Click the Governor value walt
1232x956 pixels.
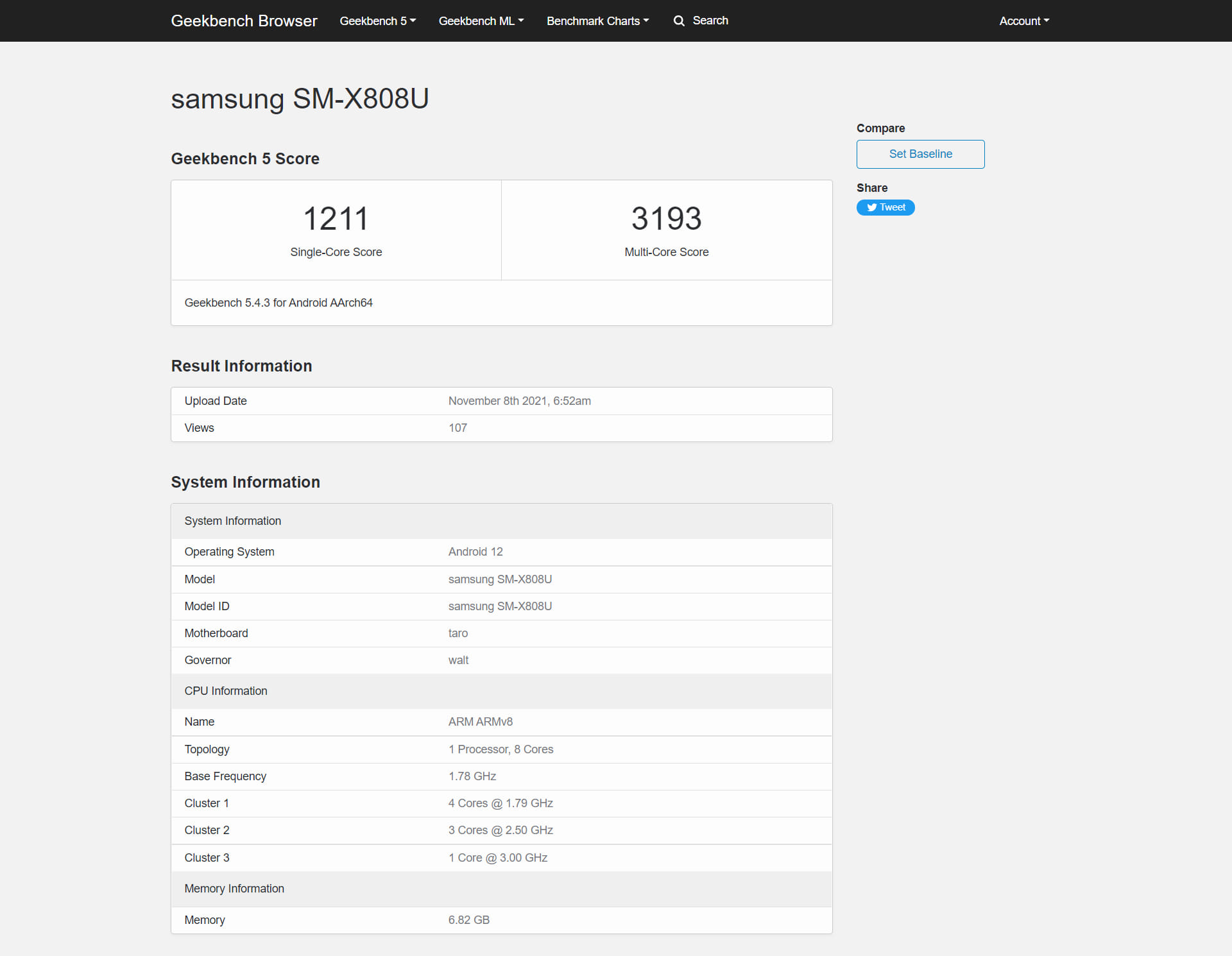458,660
